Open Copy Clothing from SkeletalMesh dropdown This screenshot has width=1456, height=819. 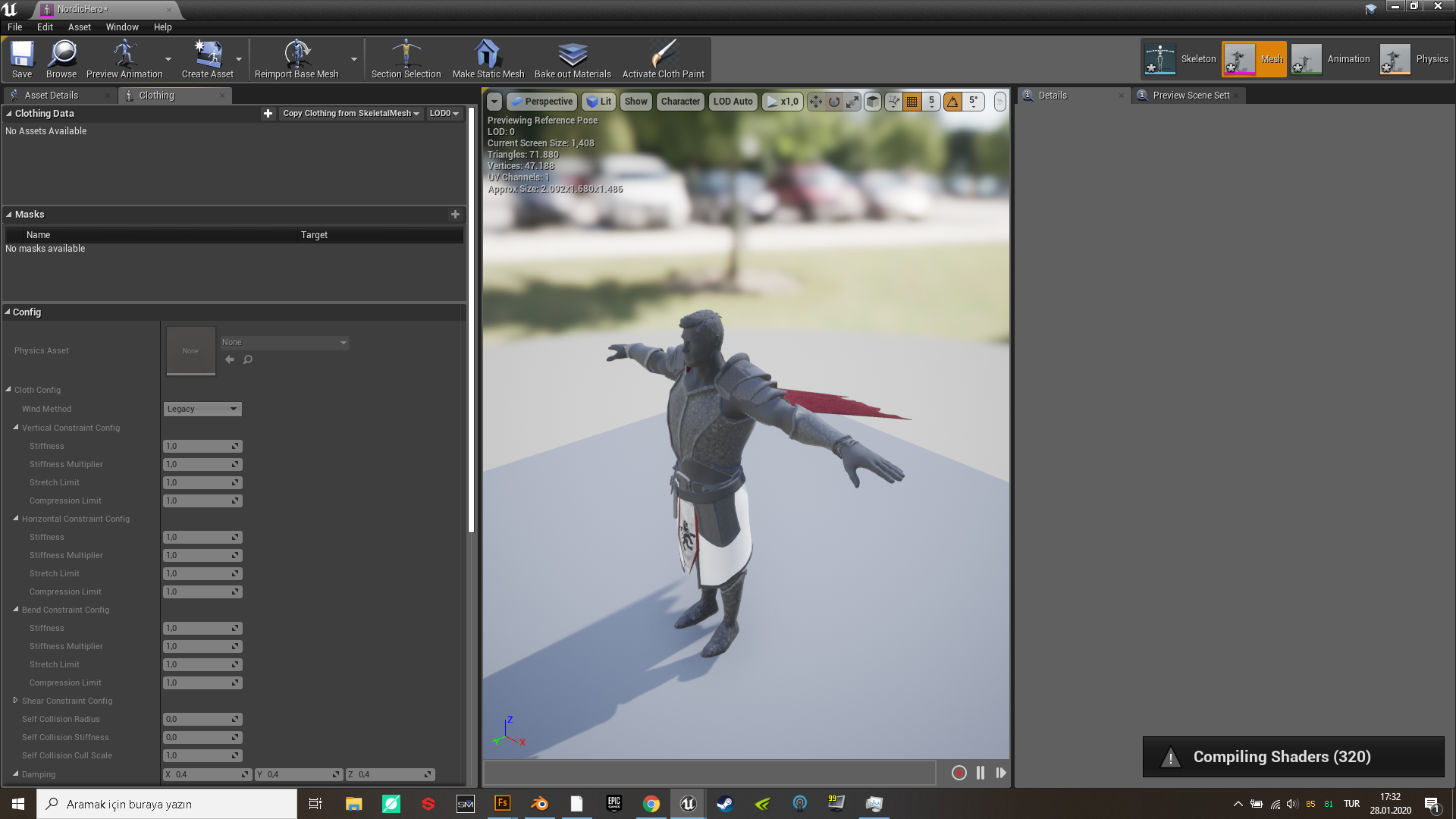pos(351,114)
